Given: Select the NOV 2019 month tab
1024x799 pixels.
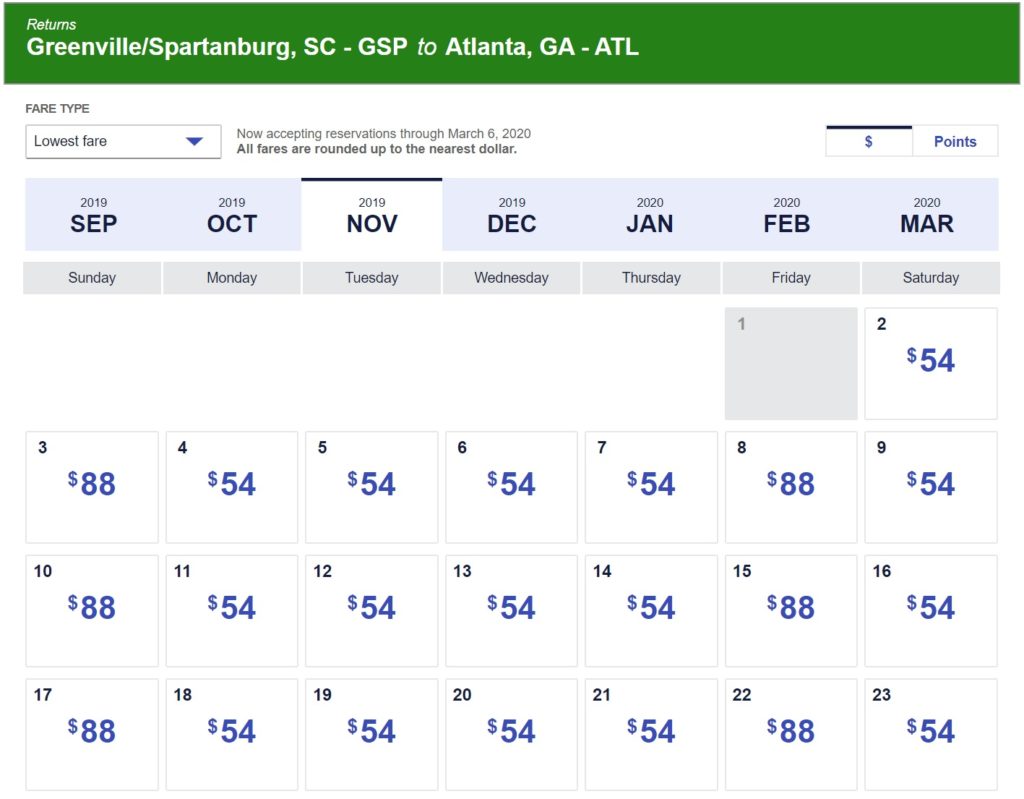Looking at the screenshot, I should tap(372, 215).
